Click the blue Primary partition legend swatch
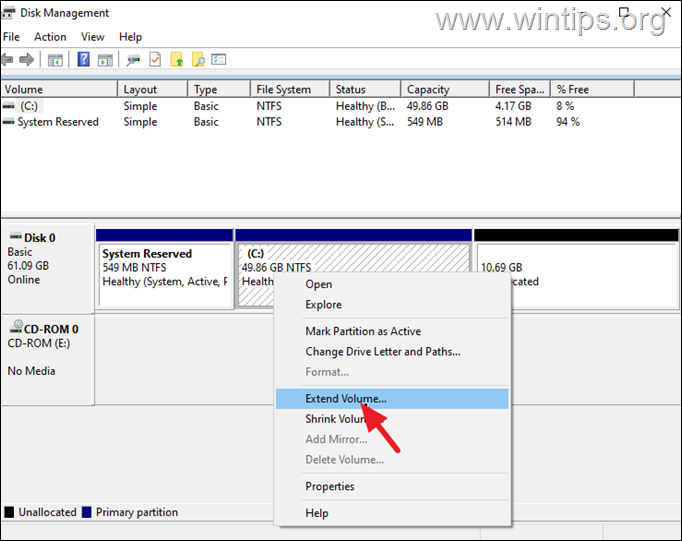 tap(87, 512)
